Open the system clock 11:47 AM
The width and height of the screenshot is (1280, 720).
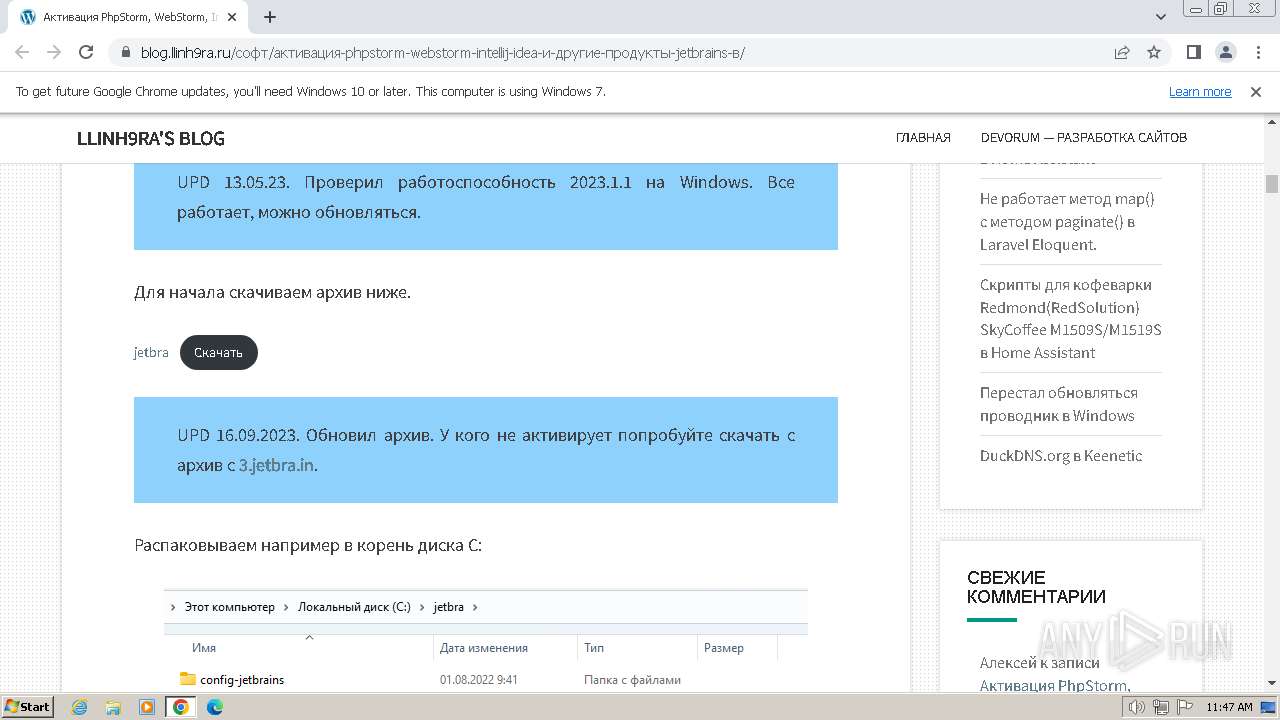pos(1229,707)
